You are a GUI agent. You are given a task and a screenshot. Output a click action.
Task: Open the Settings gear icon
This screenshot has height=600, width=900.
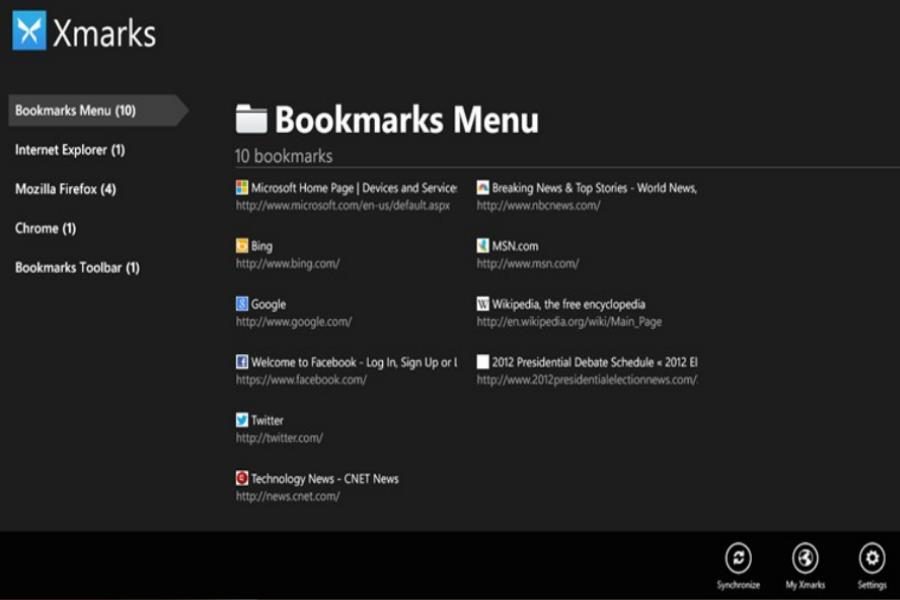point(872,559)
